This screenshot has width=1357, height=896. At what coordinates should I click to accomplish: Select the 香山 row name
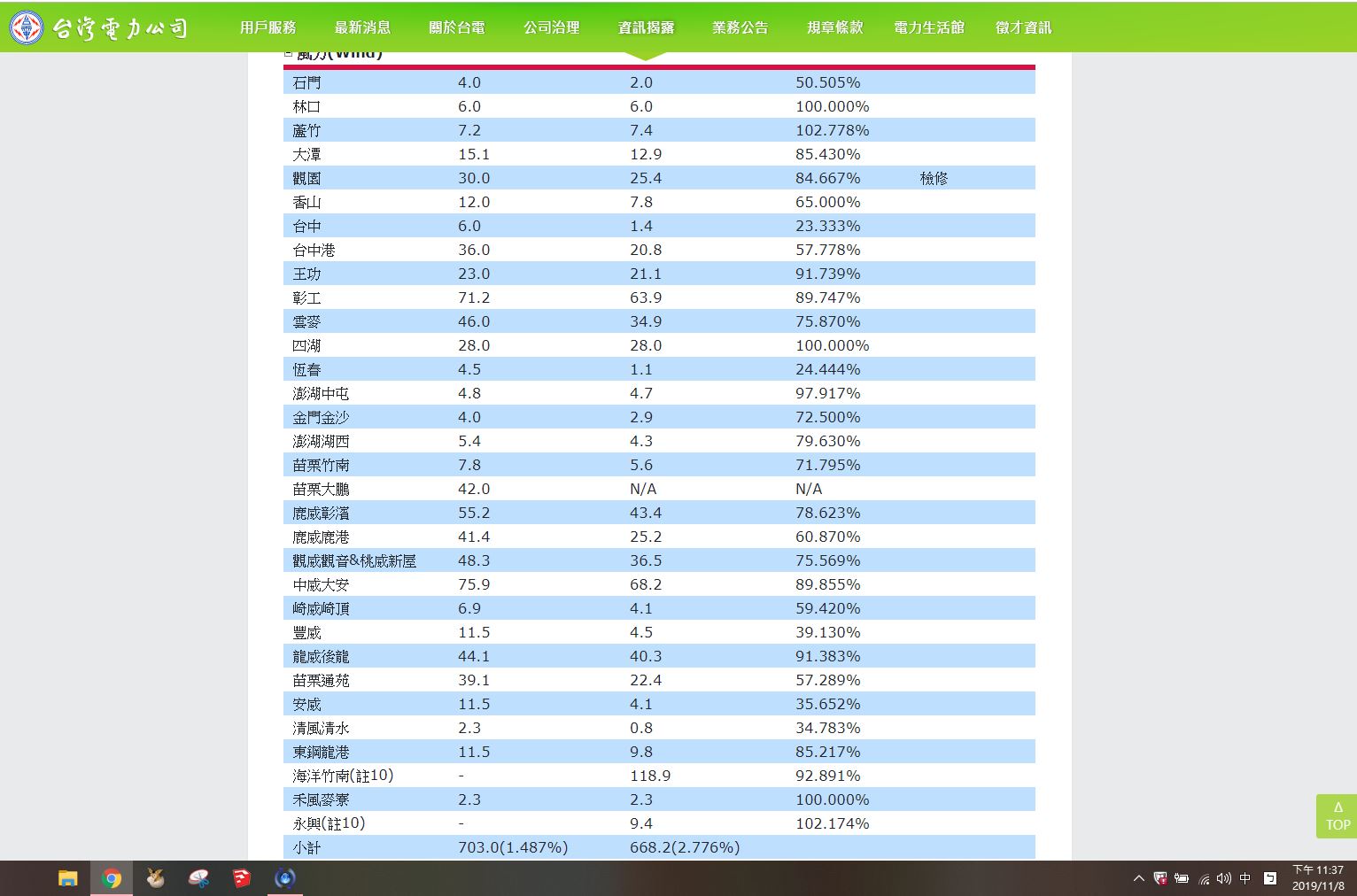click(306, 202)
